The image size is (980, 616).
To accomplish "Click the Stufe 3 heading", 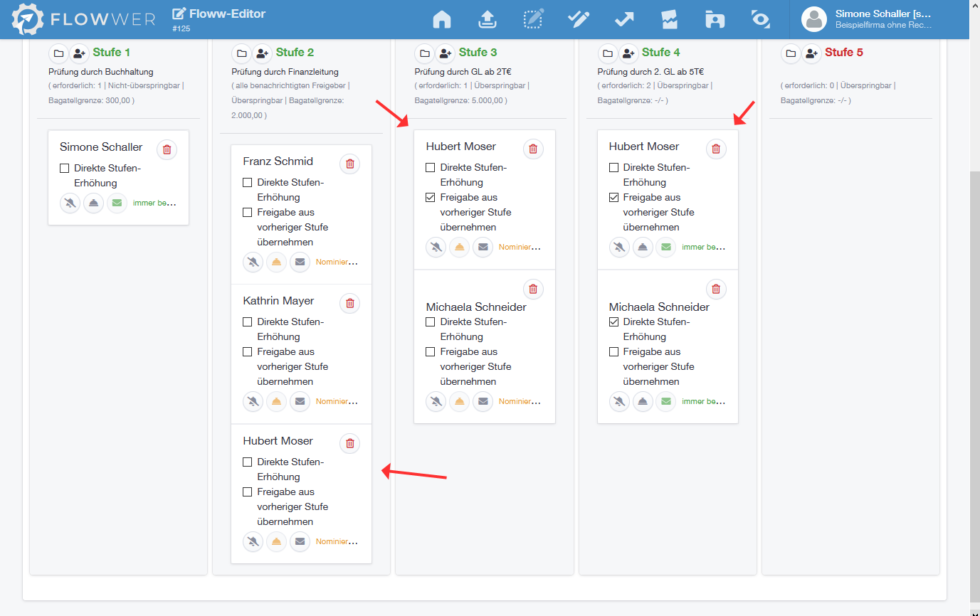I will (478, 52).
